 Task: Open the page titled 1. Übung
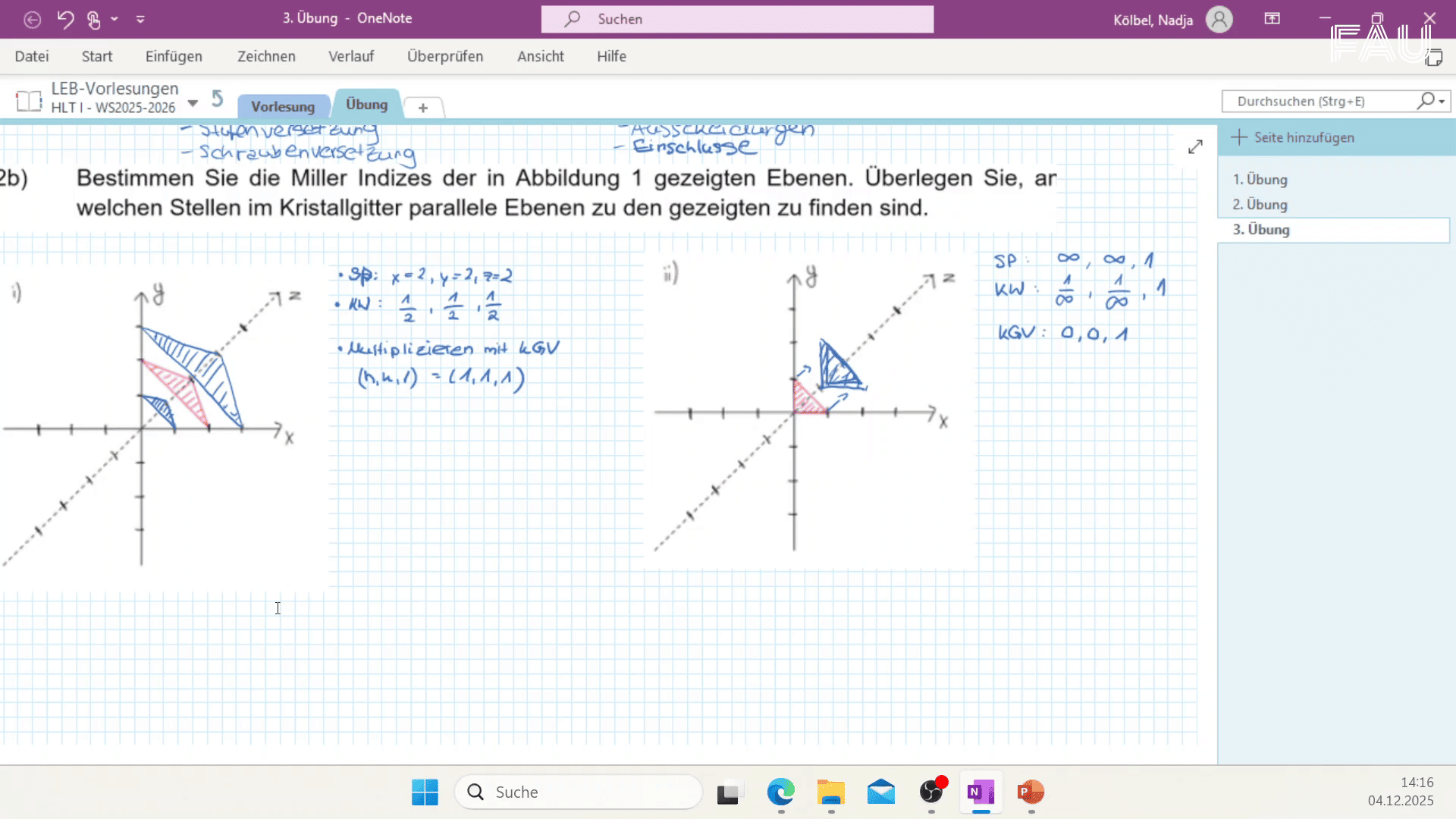coord(1260,180)
